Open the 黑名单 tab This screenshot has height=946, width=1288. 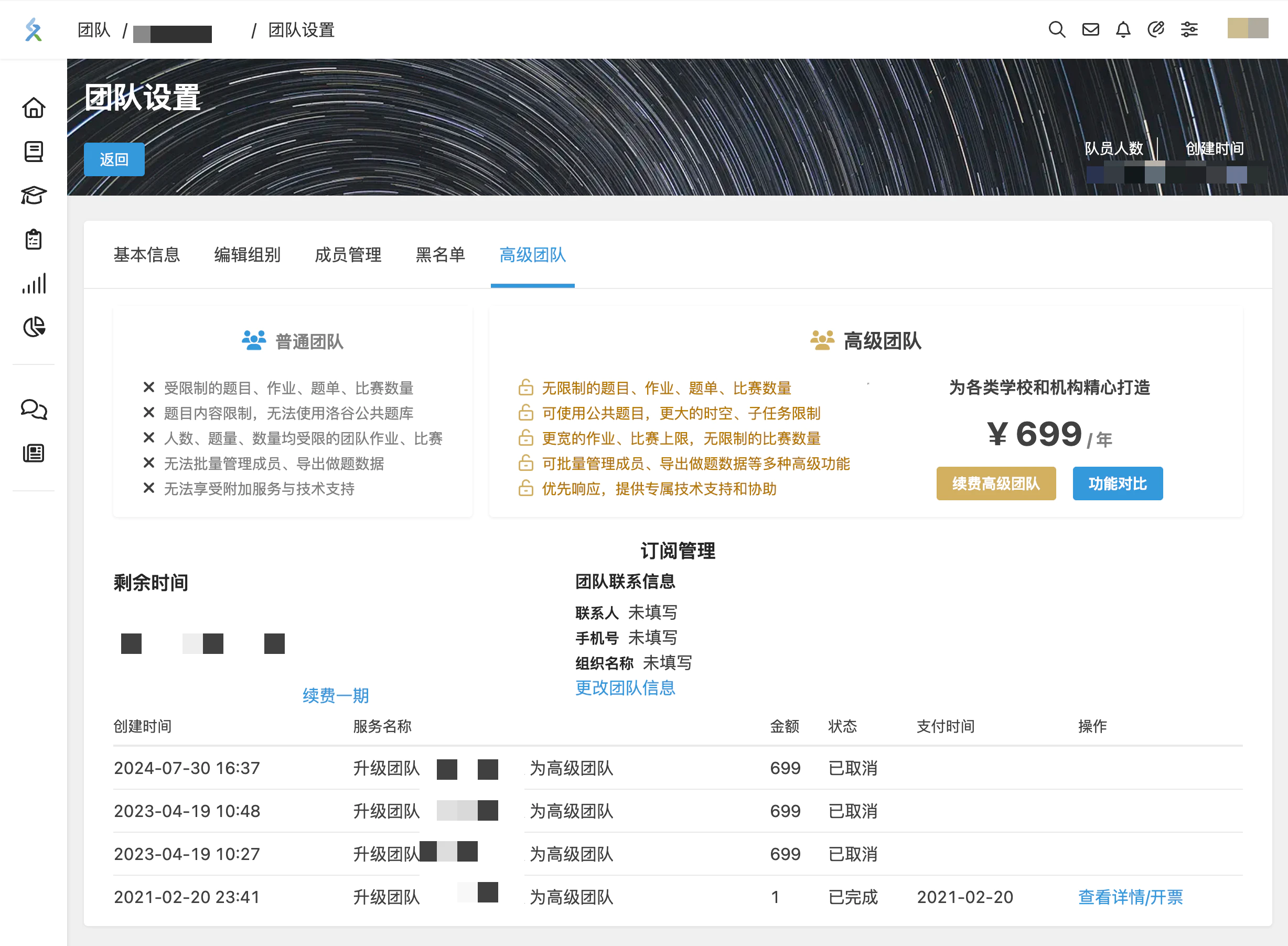(x=440, y=255)
